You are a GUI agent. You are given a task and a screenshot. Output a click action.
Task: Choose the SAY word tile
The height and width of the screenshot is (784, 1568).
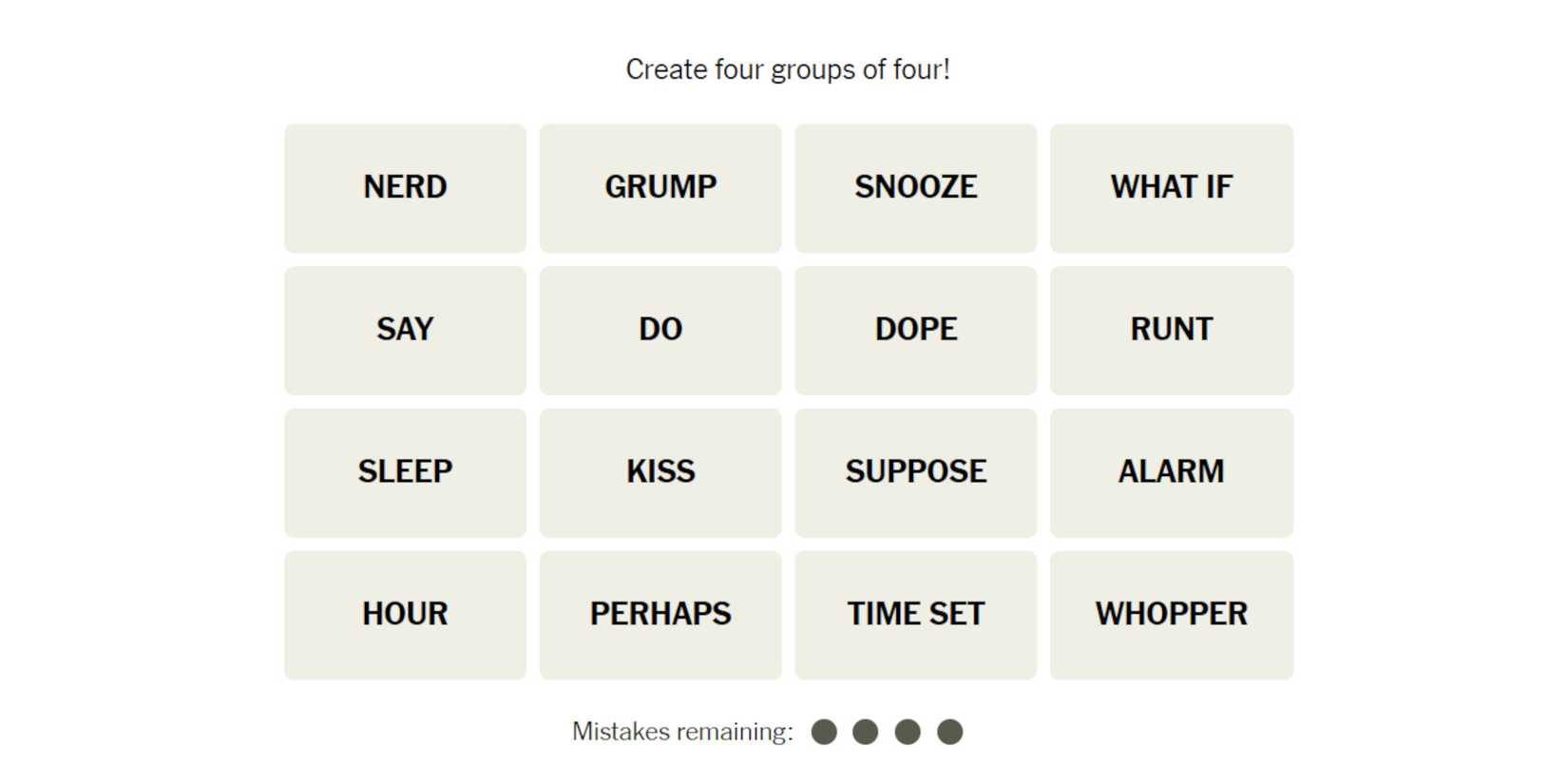click(x=405, y=330)
